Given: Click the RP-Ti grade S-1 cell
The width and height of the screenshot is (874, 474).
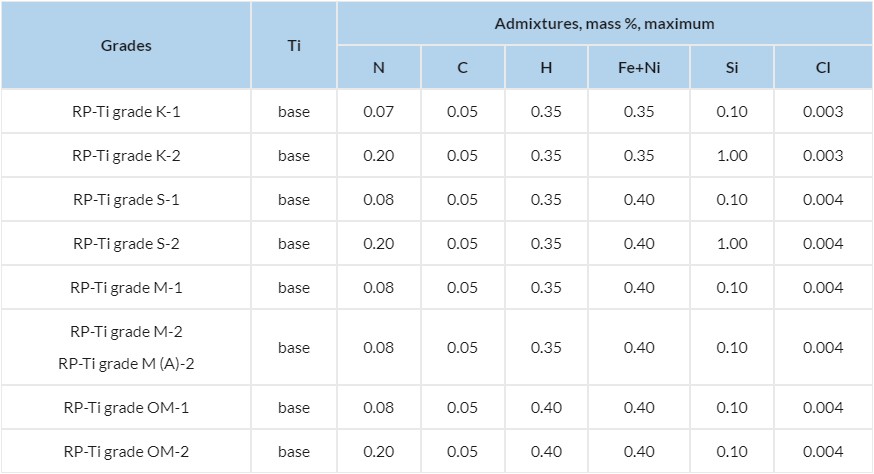Looking at the screenshot, I should [x=126, y=200].
